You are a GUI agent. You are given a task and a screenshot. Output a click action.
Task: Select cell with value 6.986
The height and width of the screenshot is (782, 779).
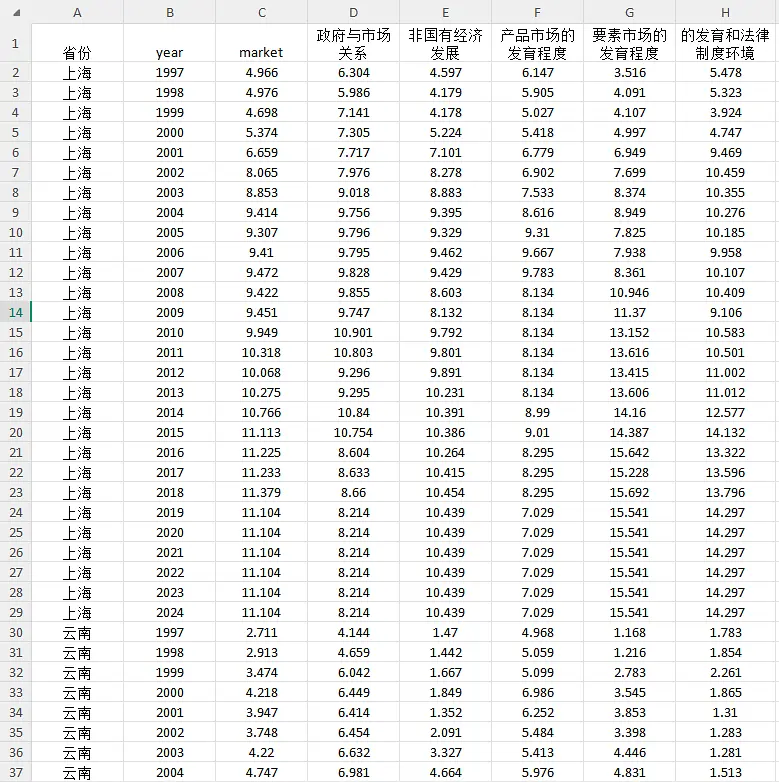click(x=537, y=692)
